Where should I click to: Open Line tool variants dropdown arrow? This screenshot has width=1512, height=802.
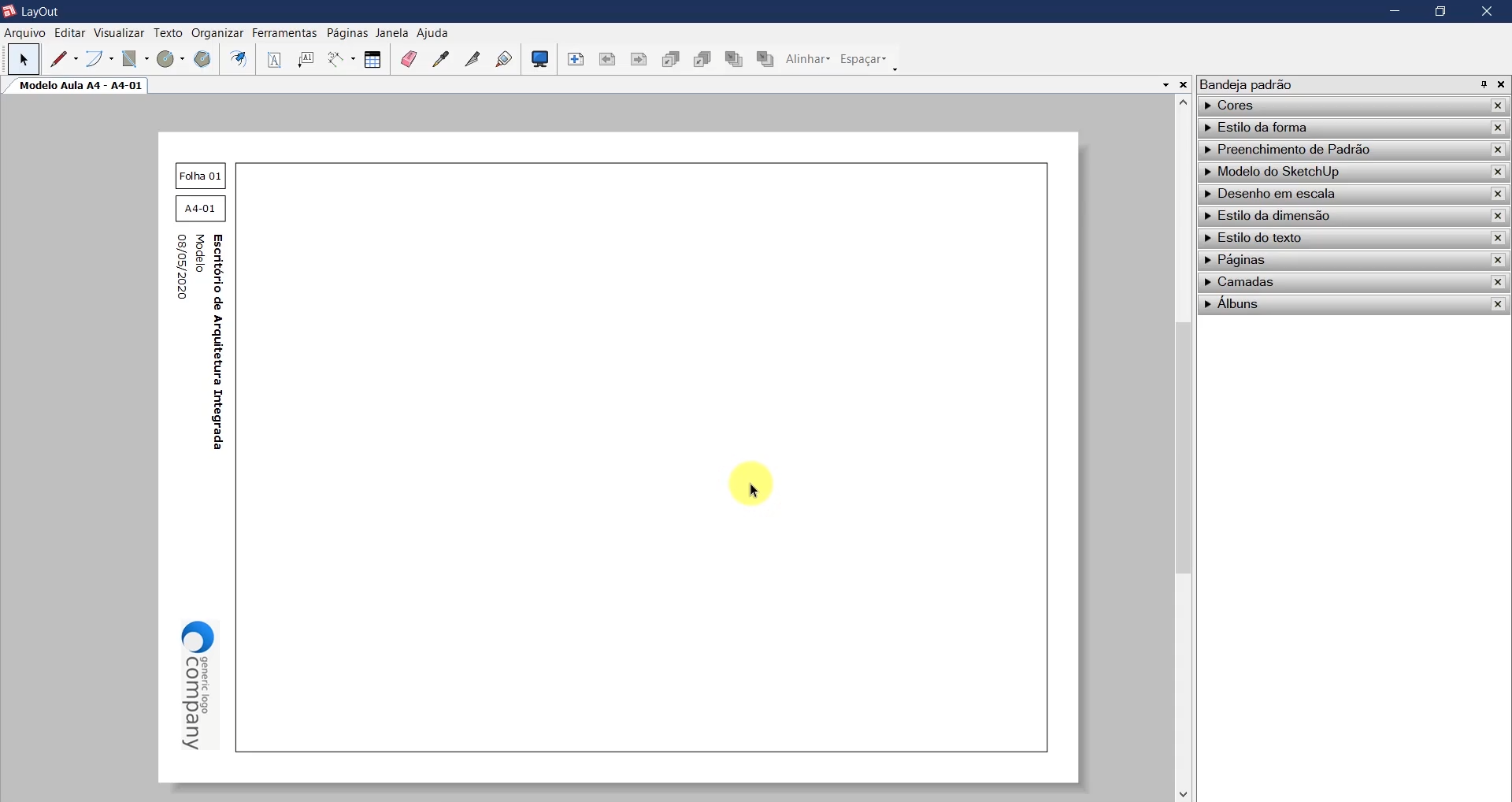(76, 60)
